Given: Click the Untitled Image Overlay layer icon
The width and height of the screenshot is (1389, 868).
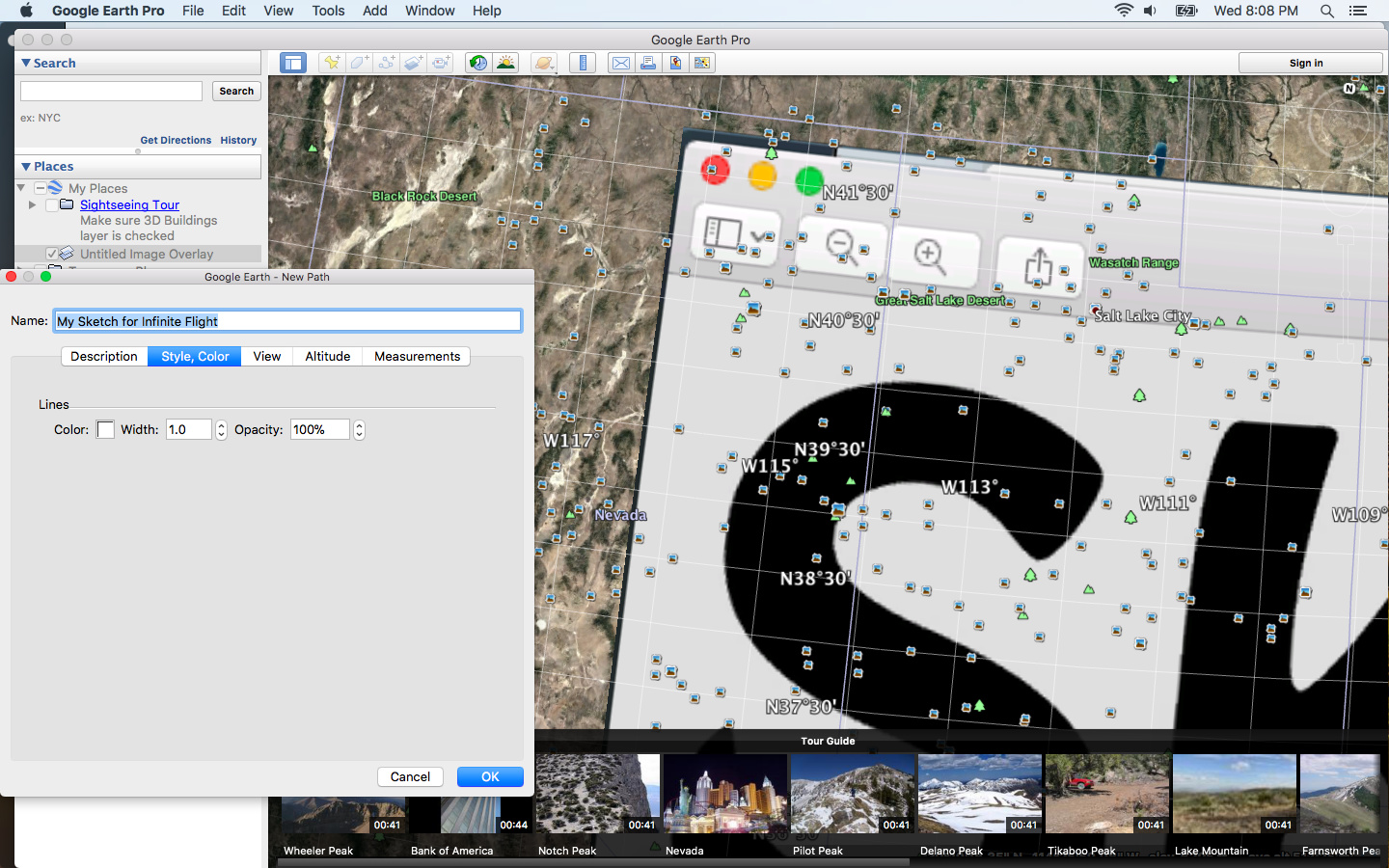Looking at the screenshot, I should click(x=67, y=254).
